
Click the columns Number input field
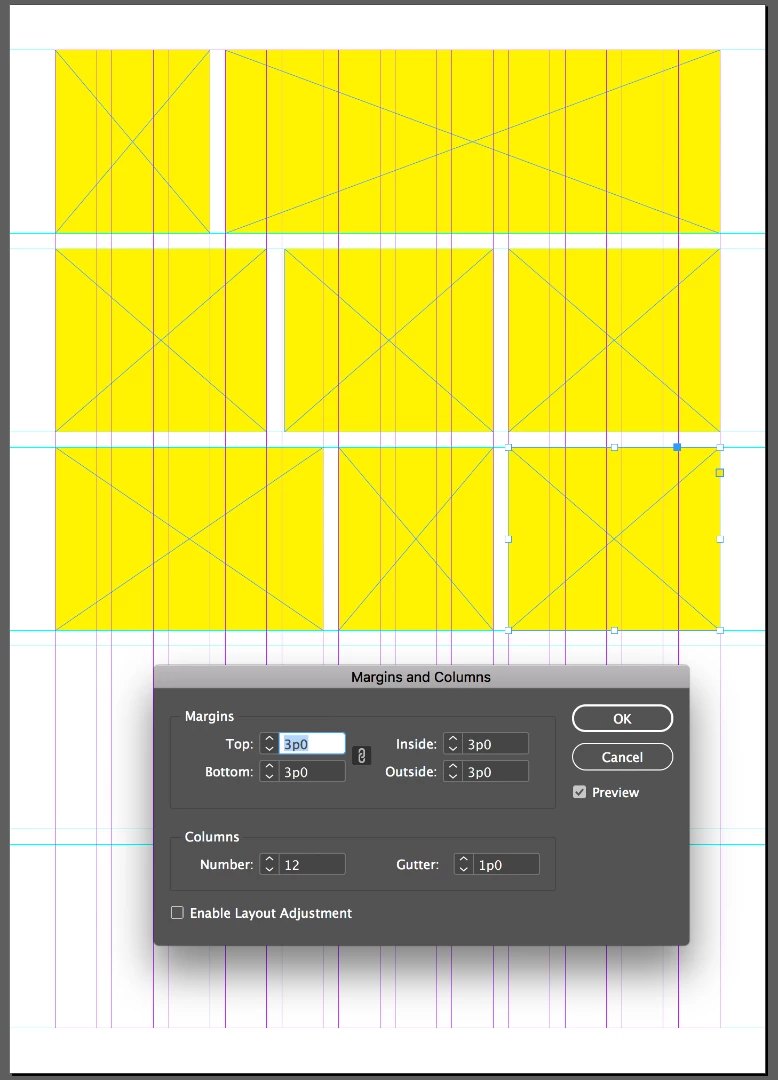[312, 864]
